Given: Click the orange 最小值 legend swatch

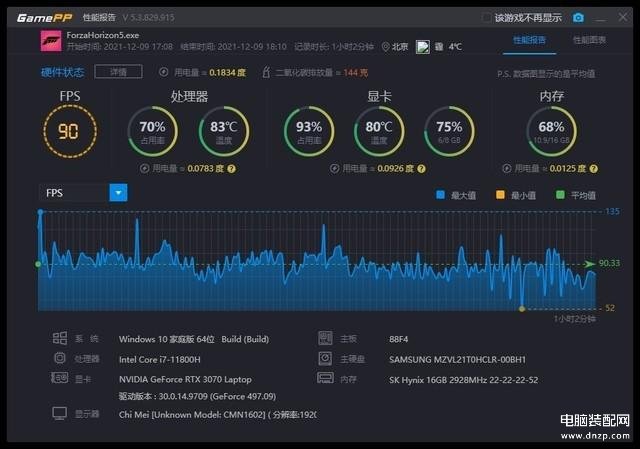Looking at the screenshot, I should click(500, 195).
